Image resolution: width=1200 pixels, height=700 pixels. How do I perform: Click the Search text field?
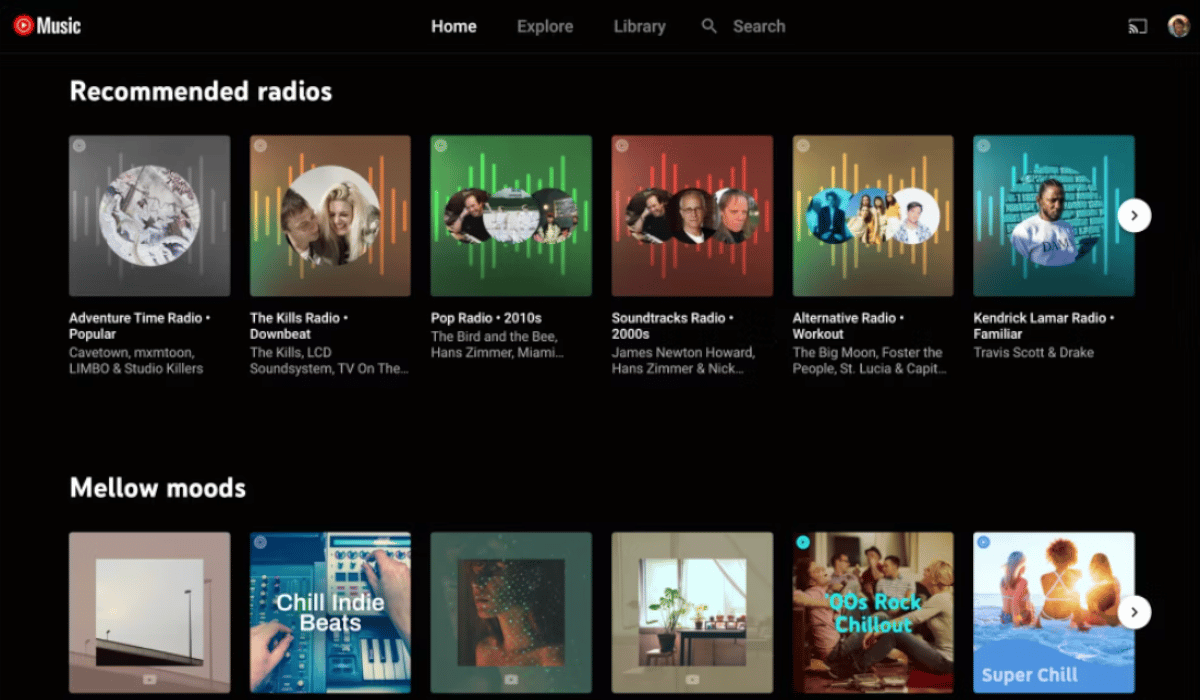pyautogui.click(x=759, y=27)
